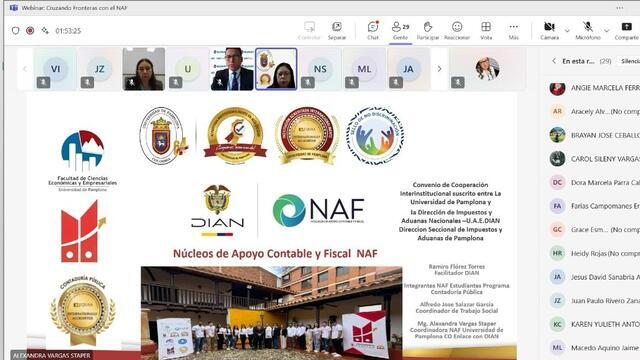Click the red recording indicator
This screenshot has width=640, height=360.
tap(30, 31)
